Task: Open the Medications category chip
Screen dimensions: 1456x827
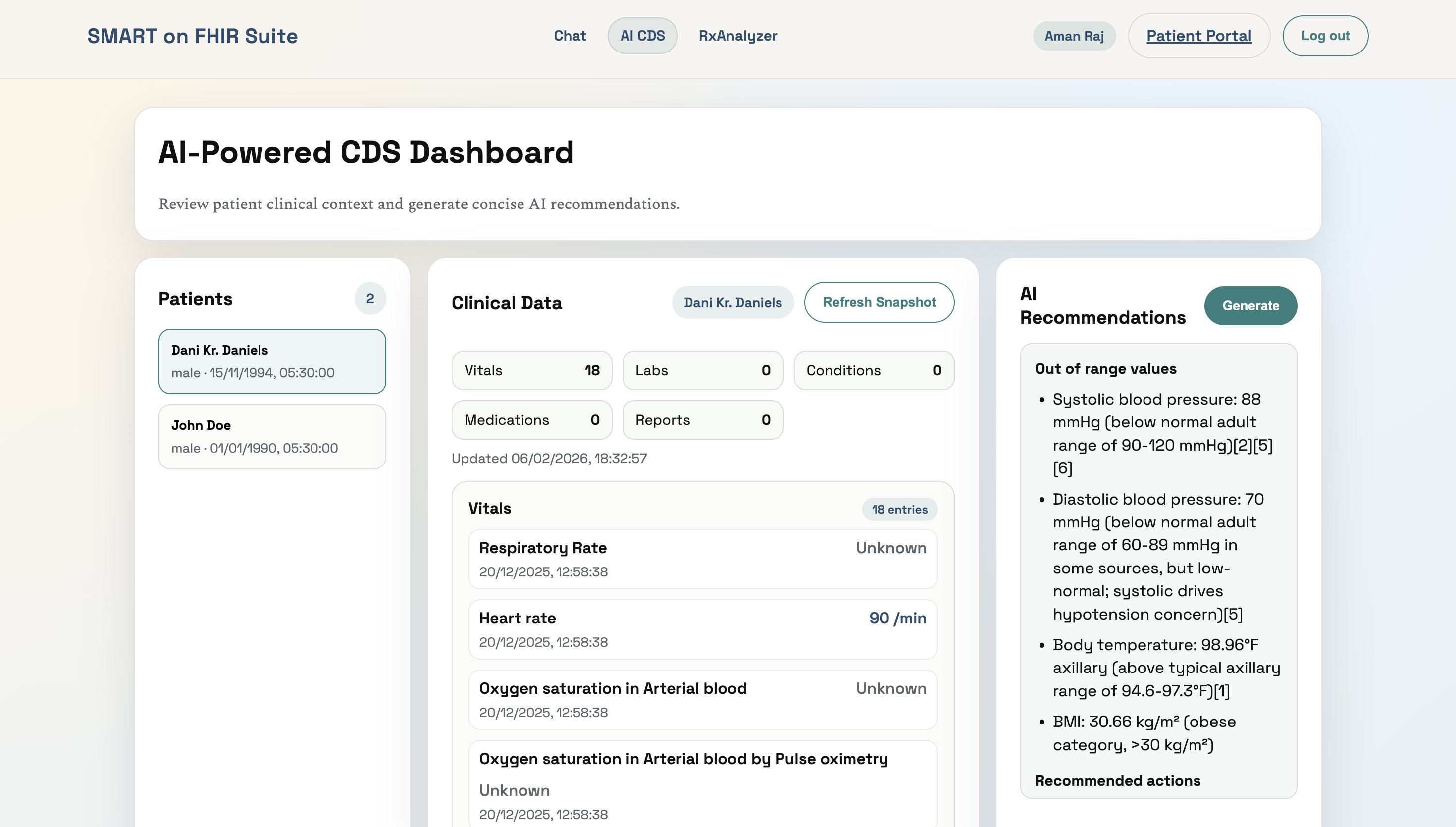Action: (x=531, y=420)
